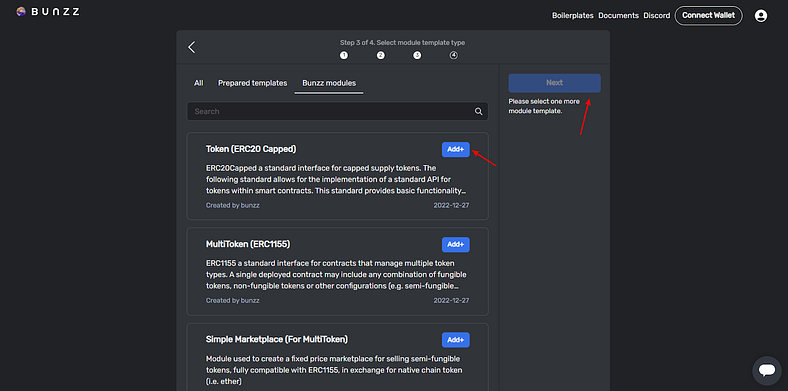The height and width of the screenshot is (391, 788).
Task: Select step 4 circle indicator
Action: point(454,55)
